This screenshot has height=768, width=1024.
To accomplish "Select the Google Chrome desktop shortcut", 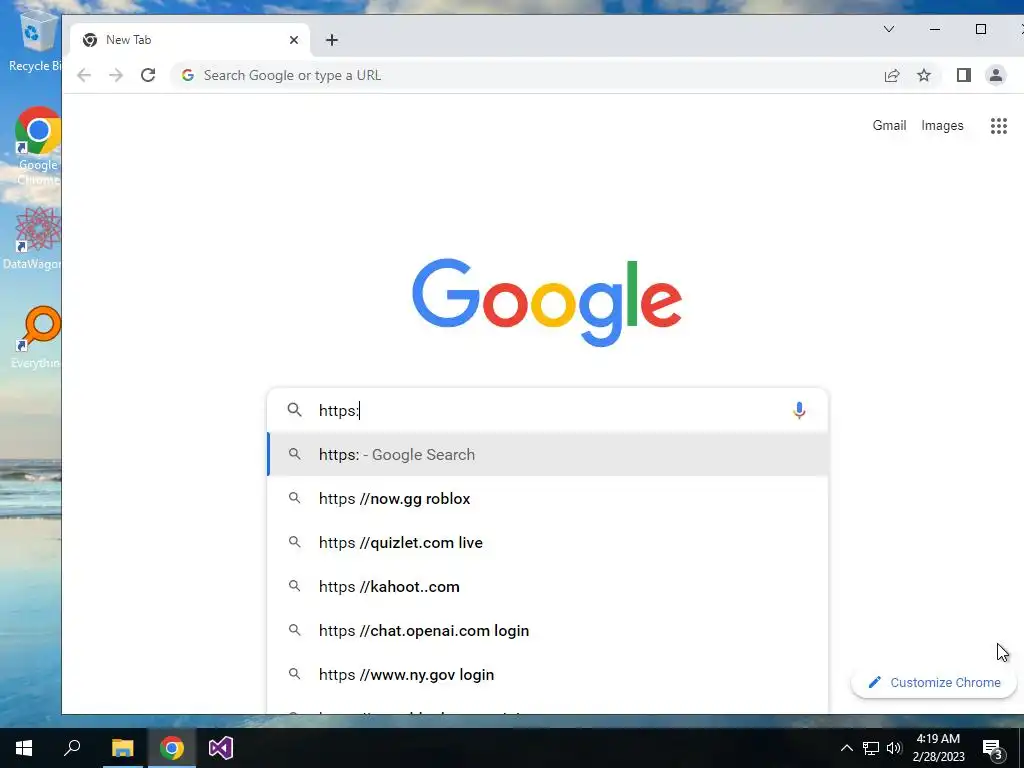I will (38, 146).
